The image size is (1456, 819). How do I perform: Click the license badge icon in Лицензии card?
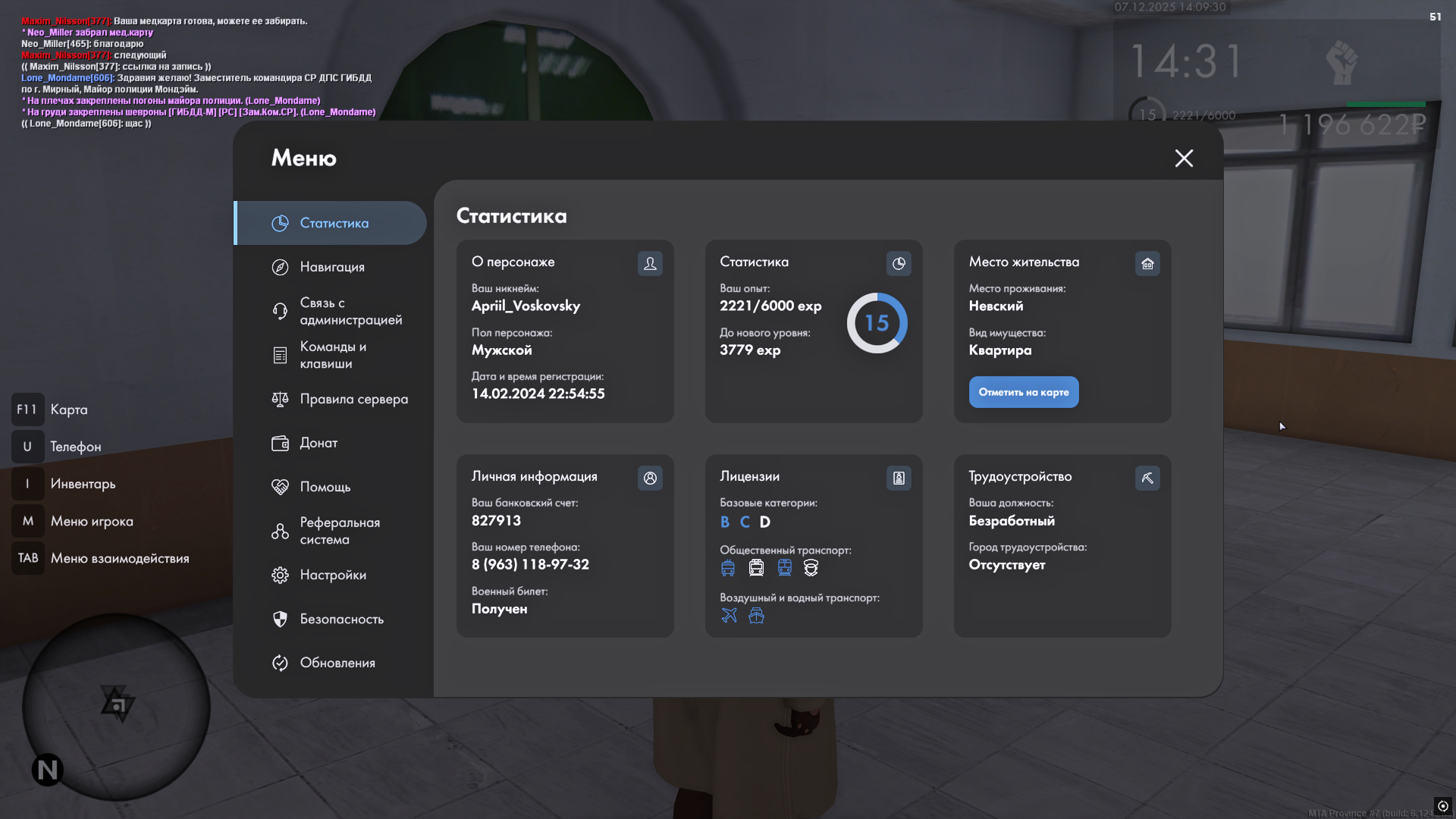899,478
